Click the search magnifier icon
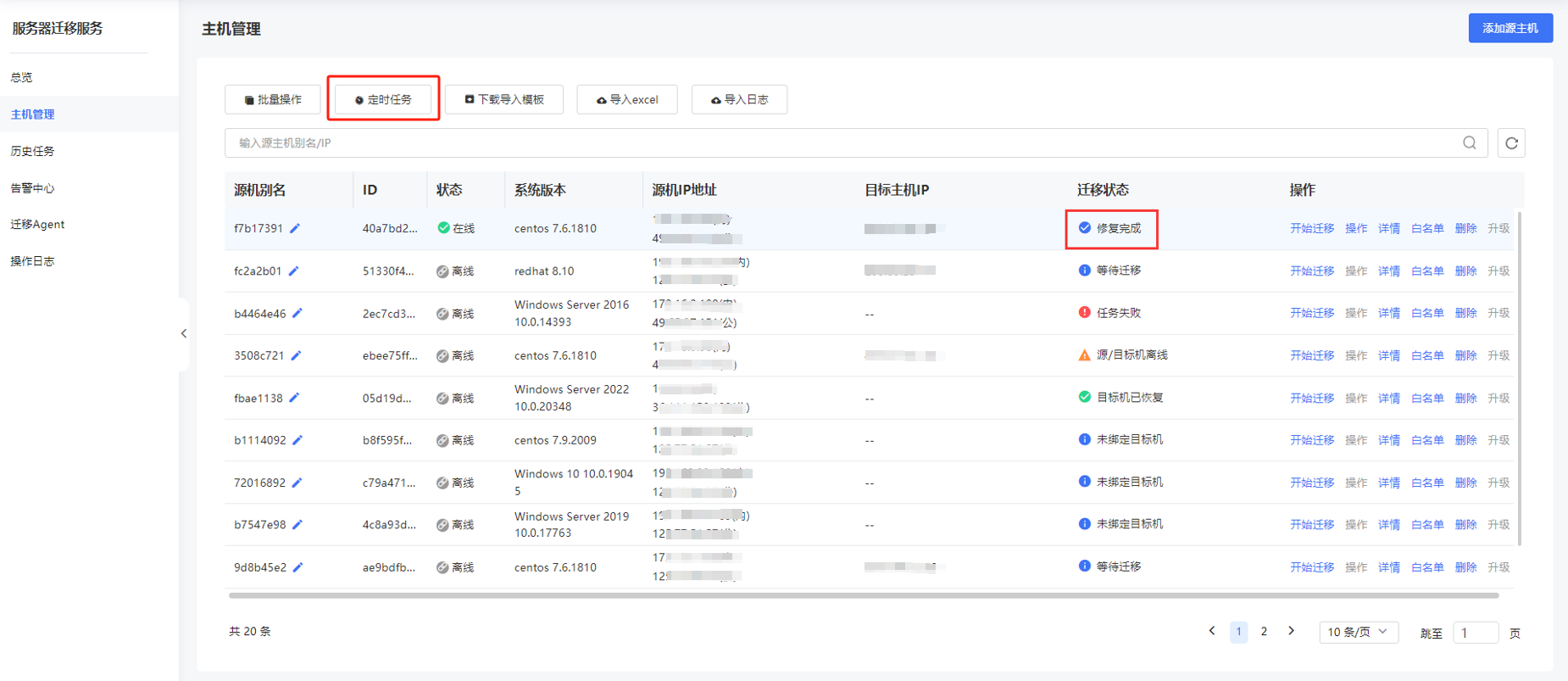Viewport: 1568px width, 681px height. pyautogui.click(x=1470, y=142)
